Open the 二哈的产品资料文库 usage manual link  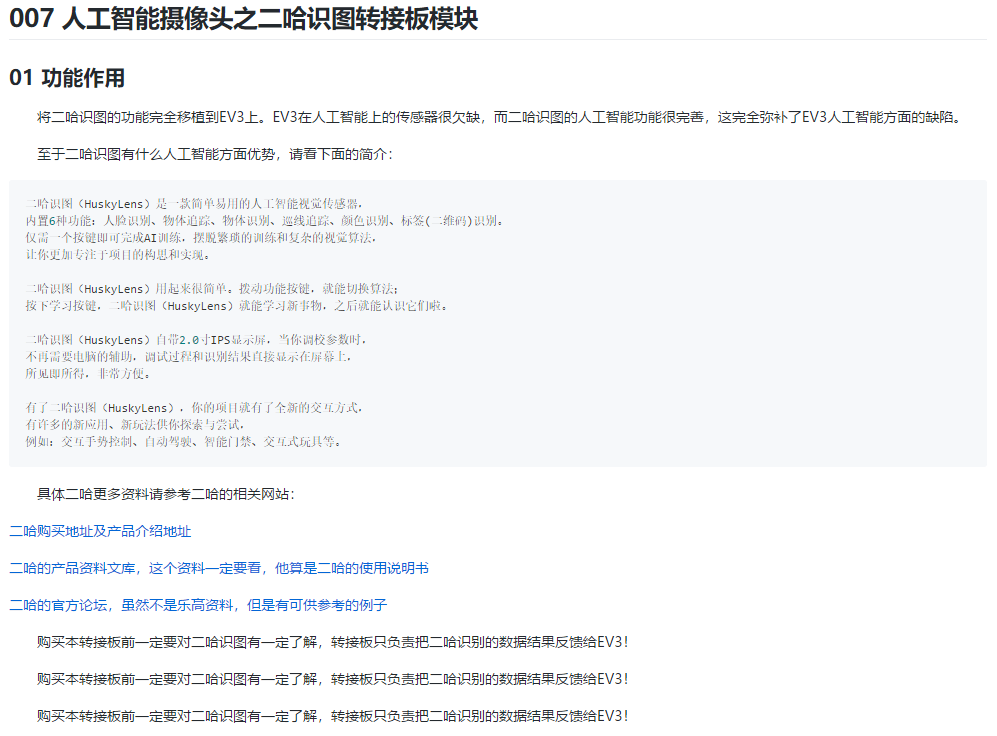point(219,568)
